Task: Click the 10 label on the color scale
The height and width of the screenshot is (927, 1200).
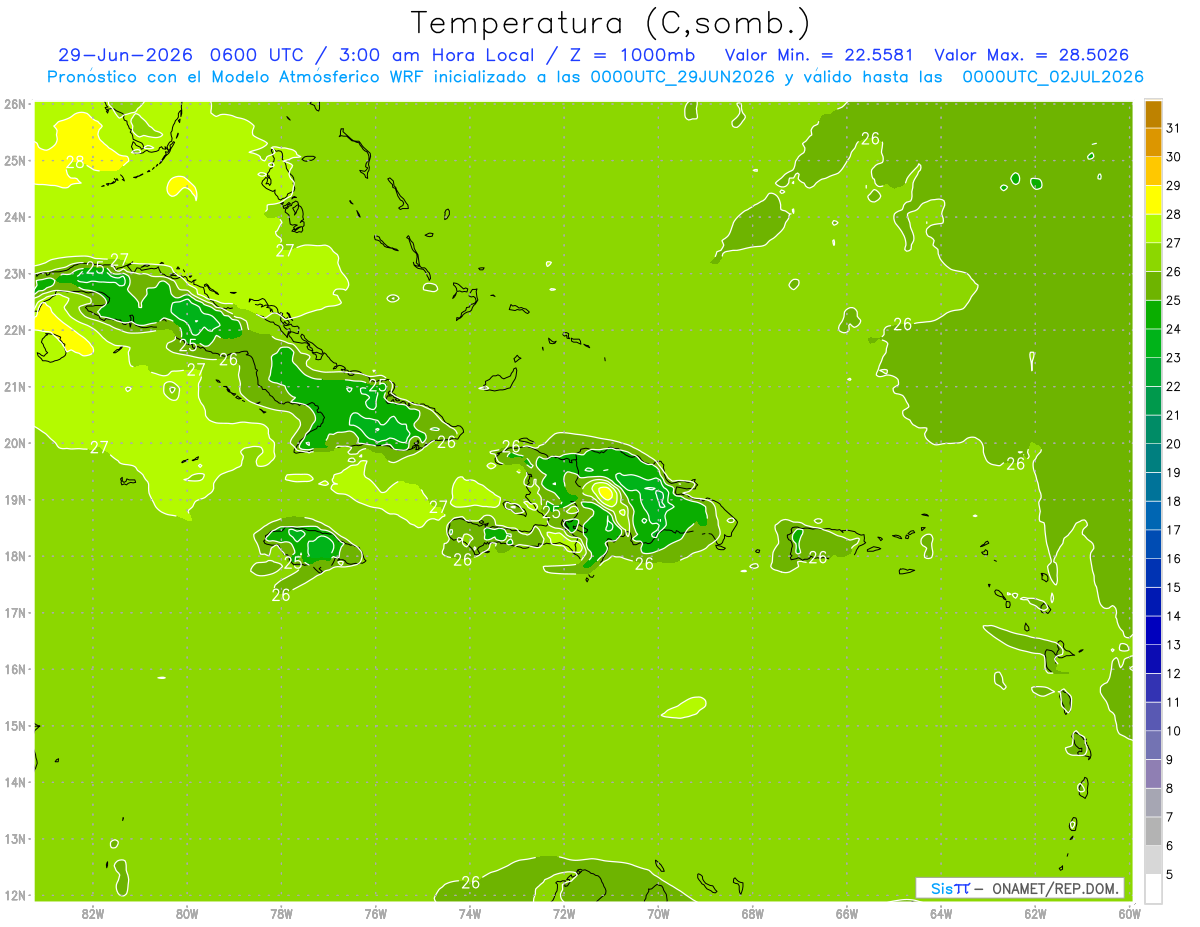Action: (1173, 731)
